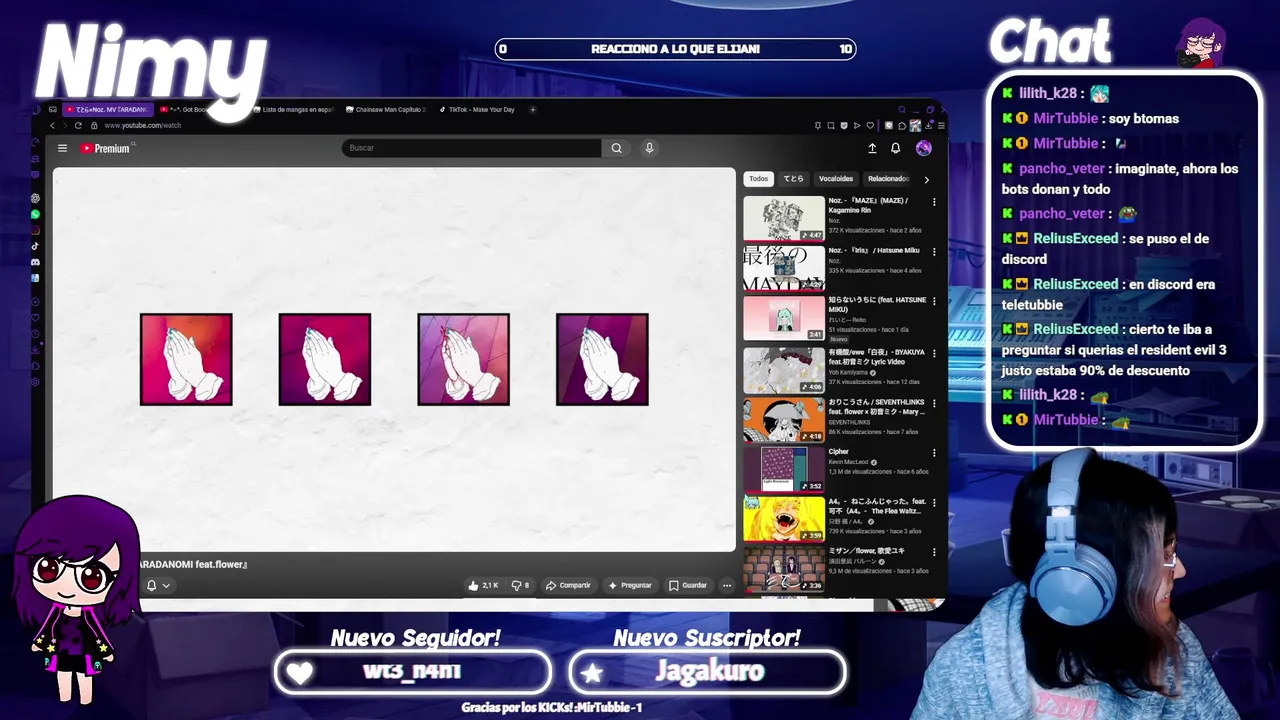Open options menu for SEVENTHLINKS video
The height and width of the screenshot is (720, 1280).
934,402
